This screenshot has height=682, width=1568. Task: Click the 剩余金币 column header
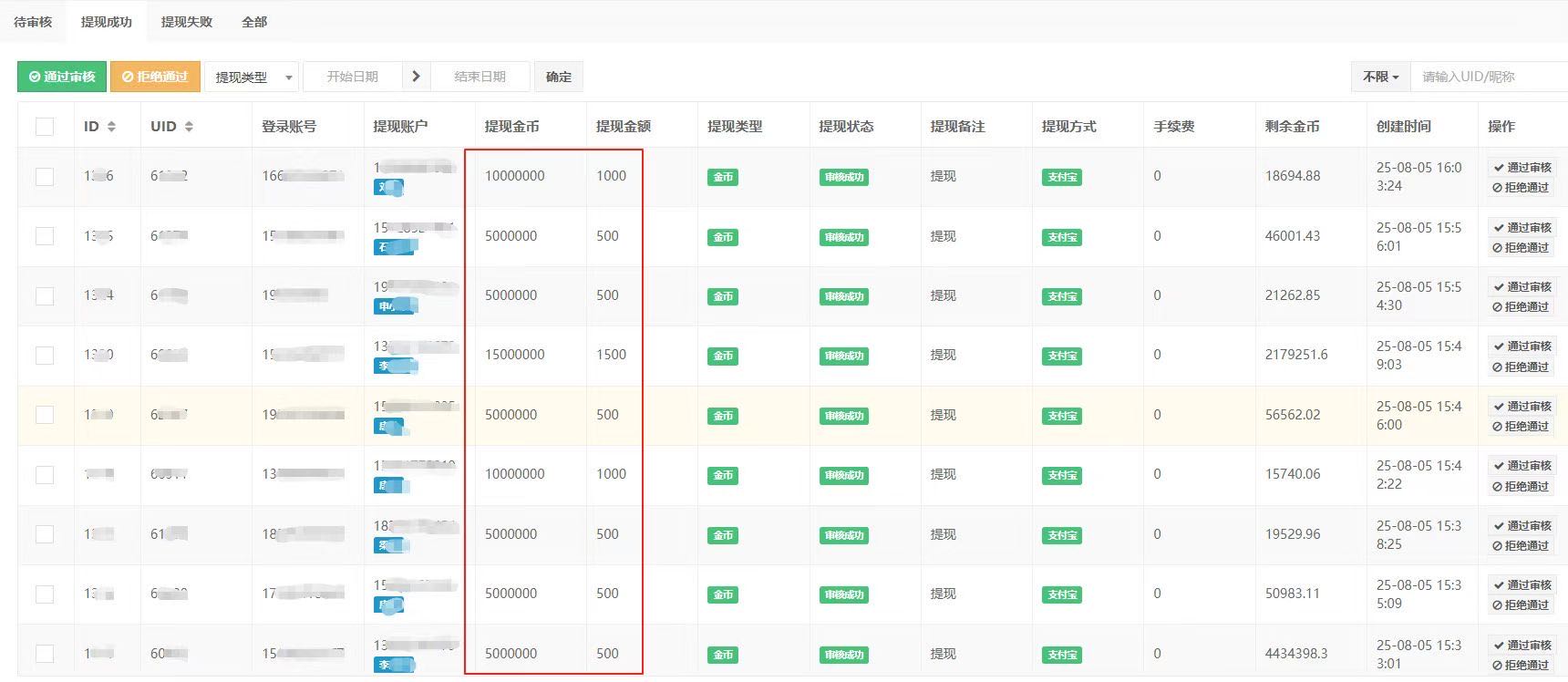(x=1292, y=127)
